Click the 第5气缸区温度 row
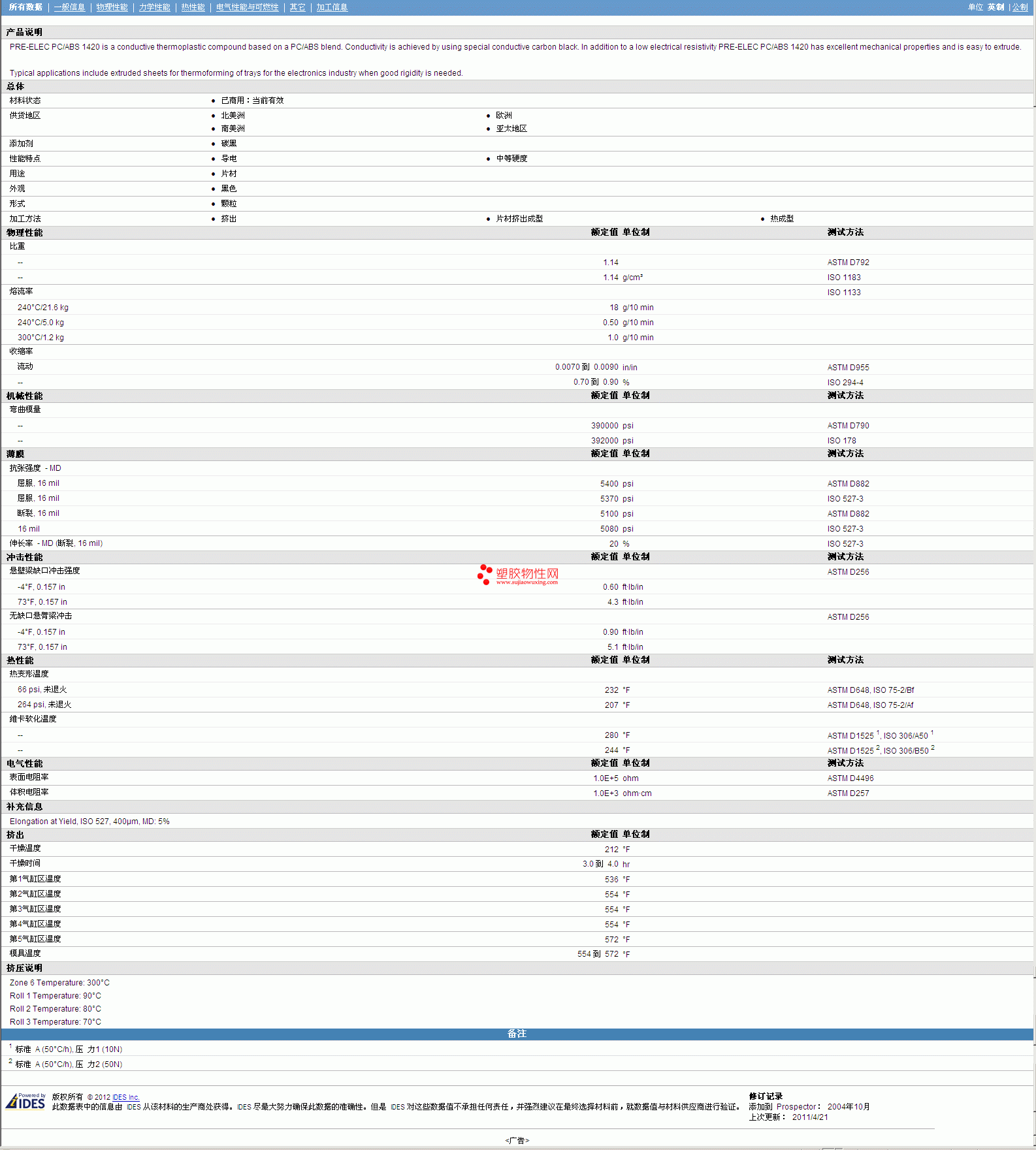Screen dimensions: 1036x1150 pos(517,939)
